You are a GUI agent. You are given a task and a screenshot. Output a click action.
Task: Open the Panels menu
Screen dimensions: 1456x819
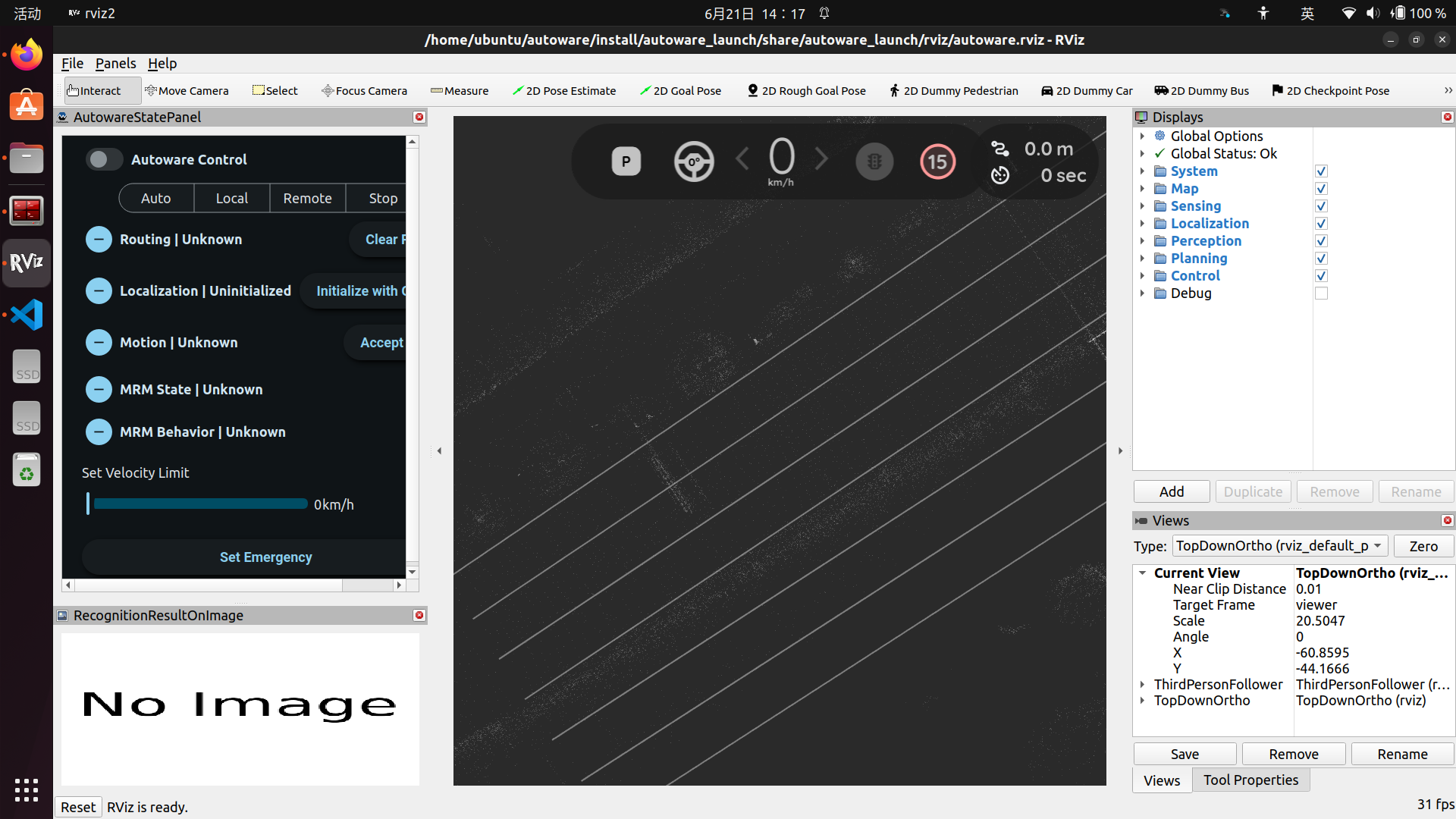(x=115, y=63)
